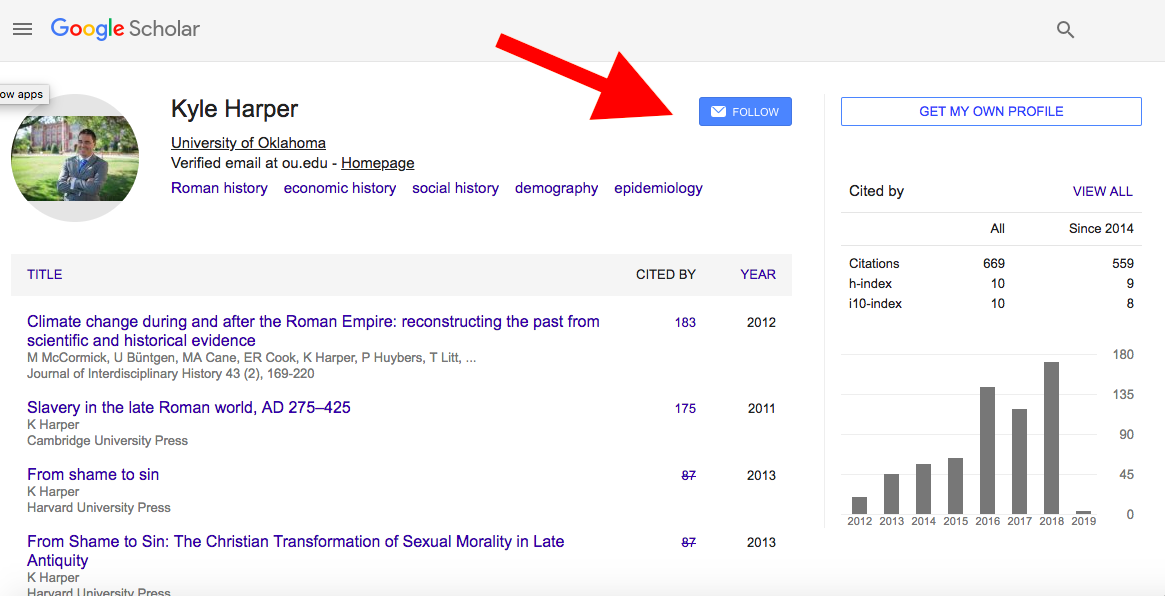The image size is (1165, 596).
Task: Open Slavery in the late Roman world
Action: pos(189,407)
